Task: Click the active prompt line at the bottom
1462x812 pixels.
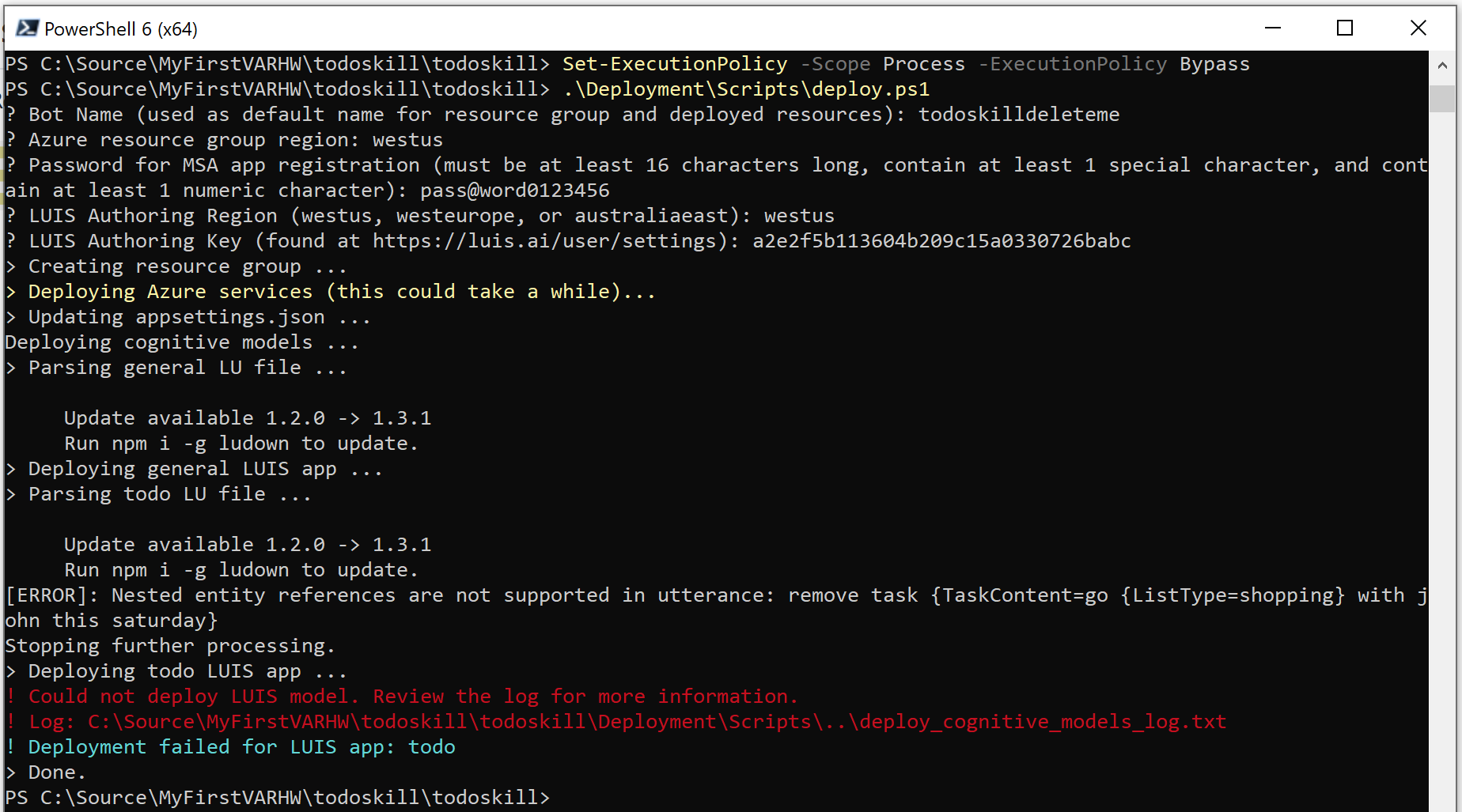Action: tap(277, 797)
